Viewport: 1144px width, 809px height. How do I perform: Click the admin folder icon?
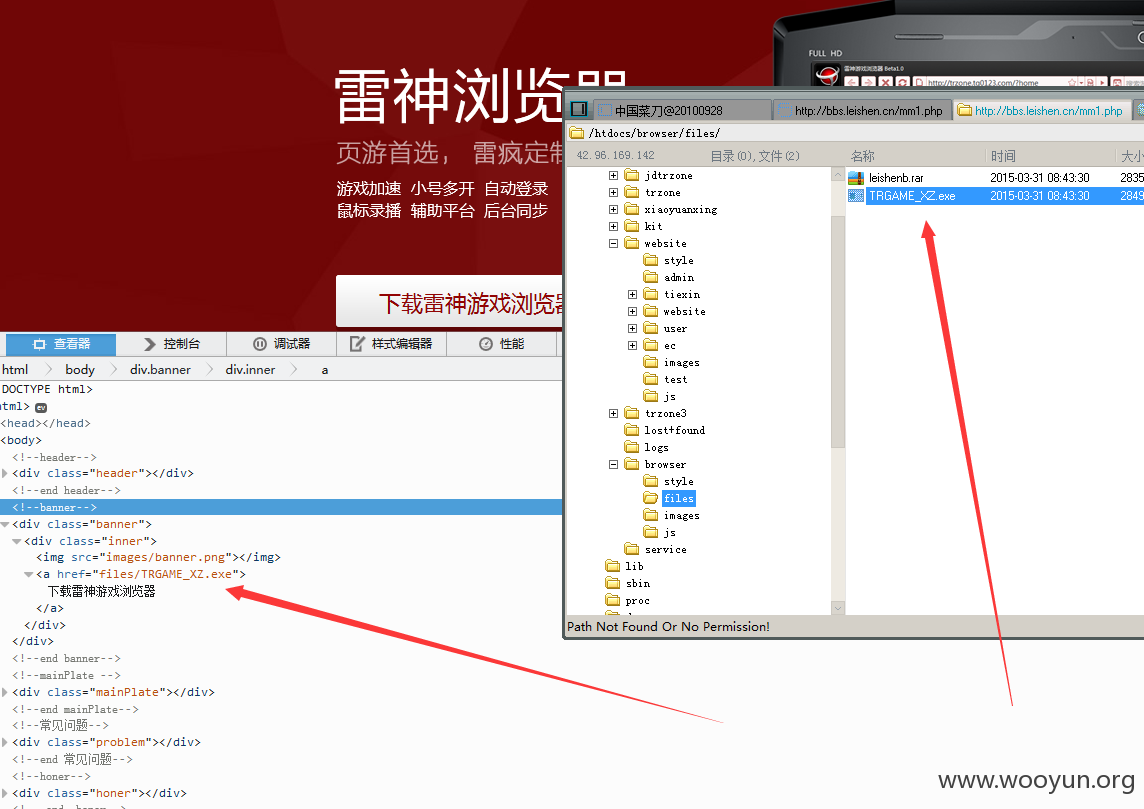pos(651,277)
